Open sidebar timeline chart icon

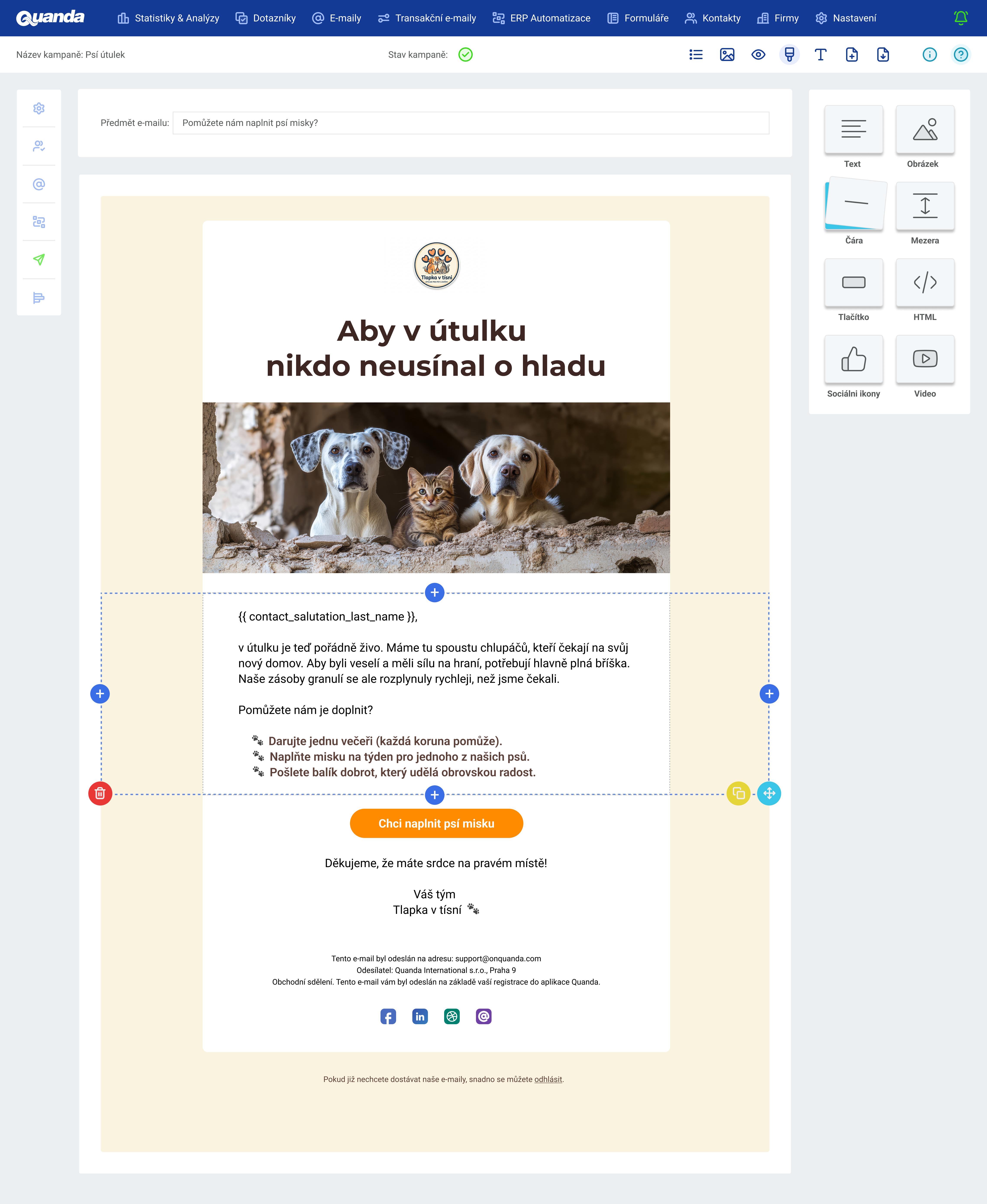[39, 298]
